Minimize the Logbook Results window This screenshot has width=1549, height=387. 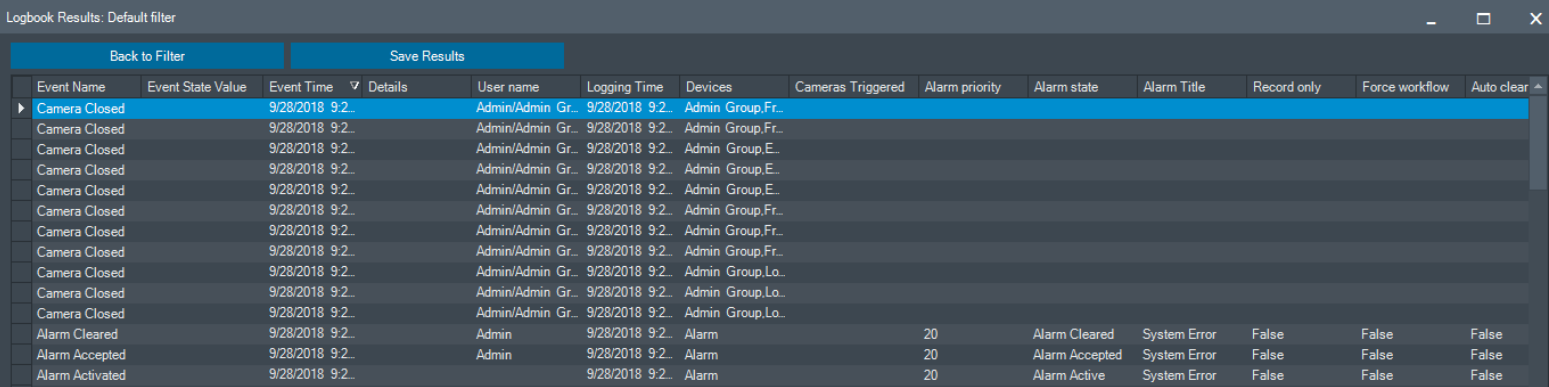(x=1433, y=18)
